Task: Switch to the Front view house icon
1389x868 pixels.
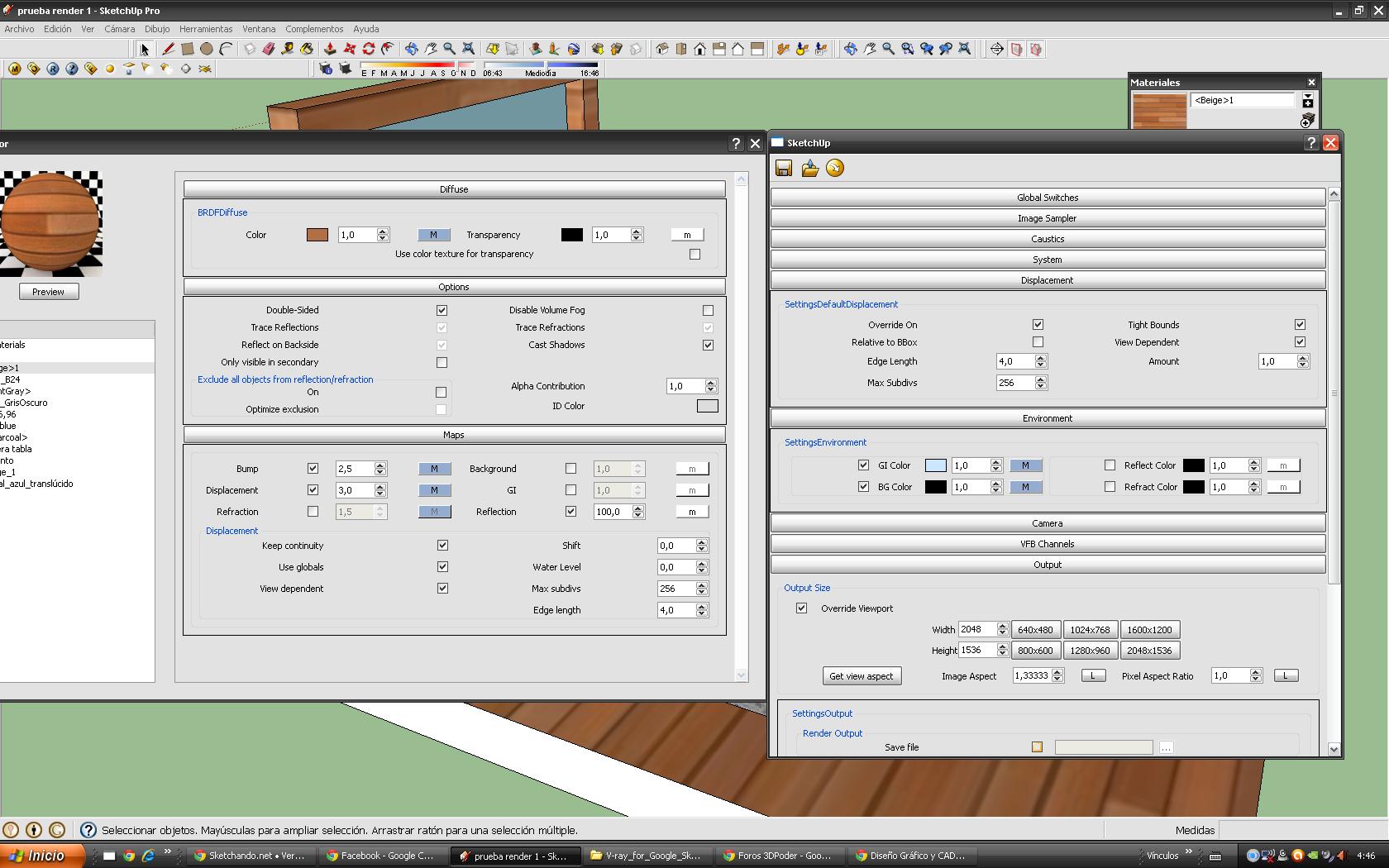Action: 699,49
